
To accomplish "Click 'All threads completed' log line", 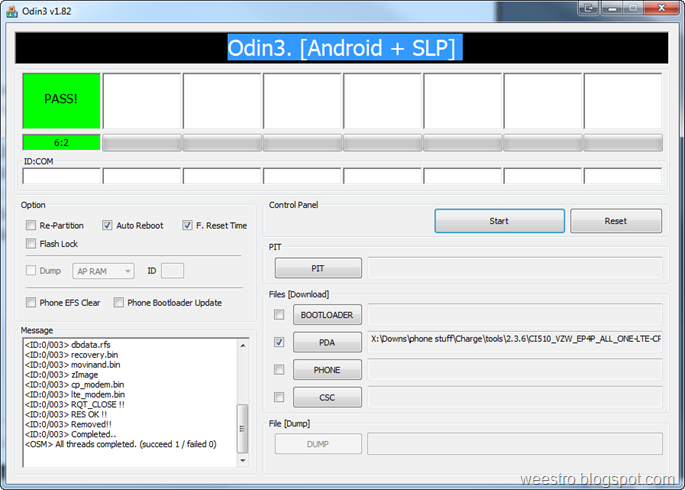I will (x=121, y=444).
